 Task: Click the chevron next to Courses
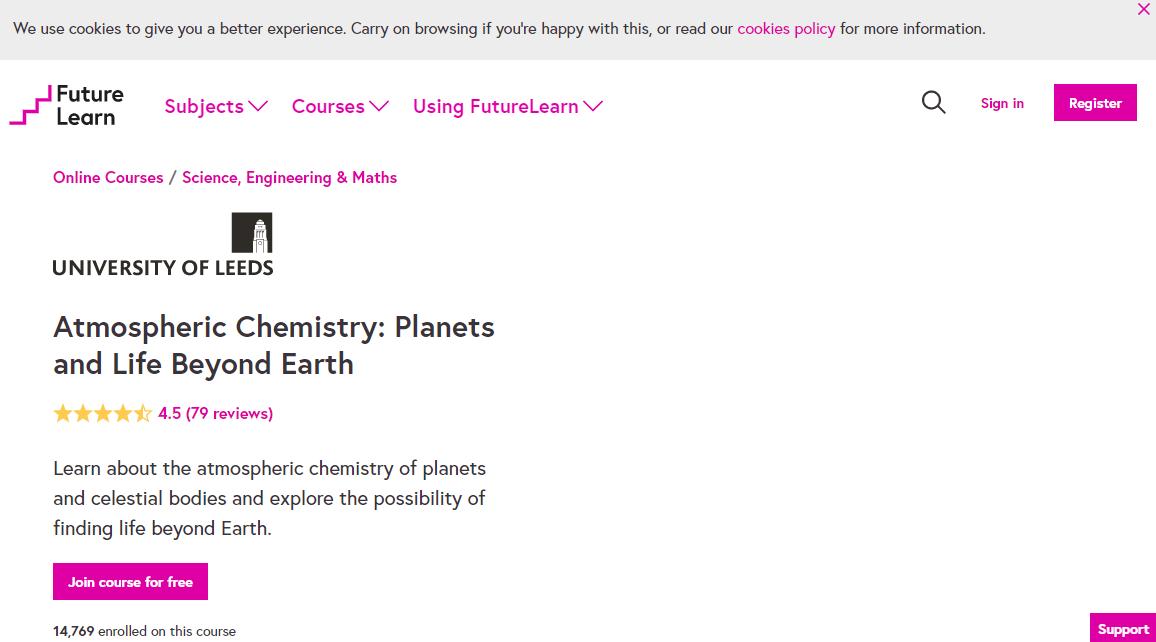380,106
